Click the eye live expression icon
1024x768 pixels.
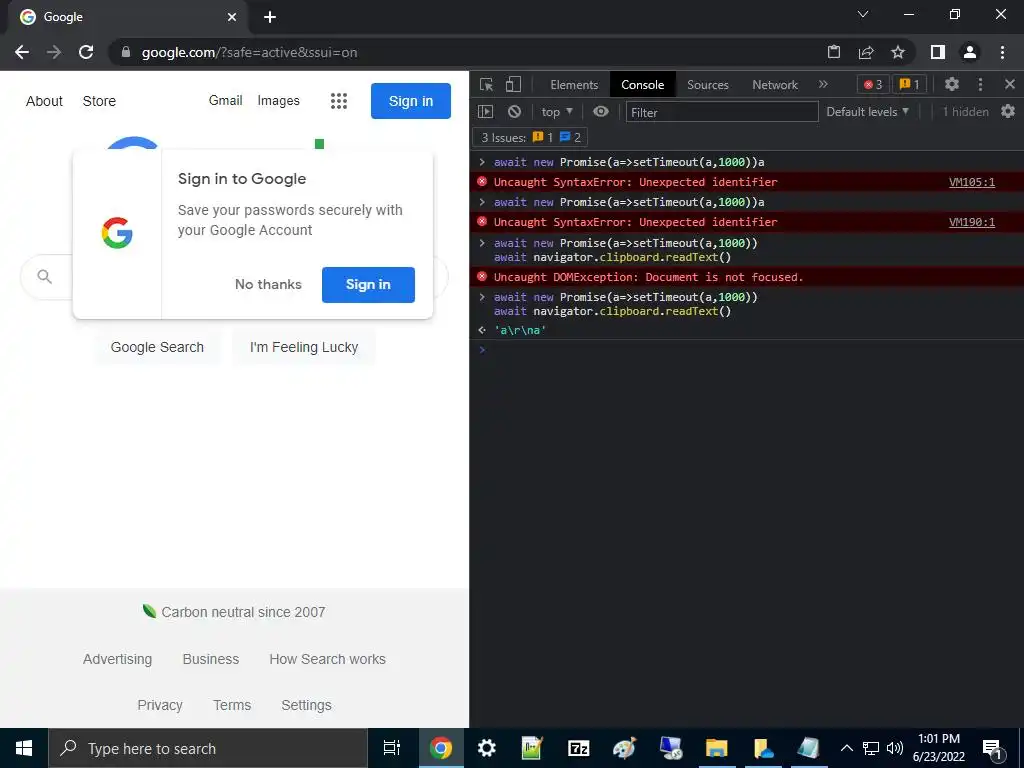pos(601,112)
